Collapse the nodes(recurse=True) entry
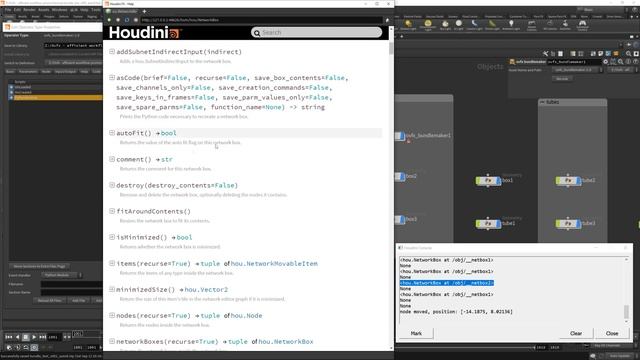 click(112, 315)
